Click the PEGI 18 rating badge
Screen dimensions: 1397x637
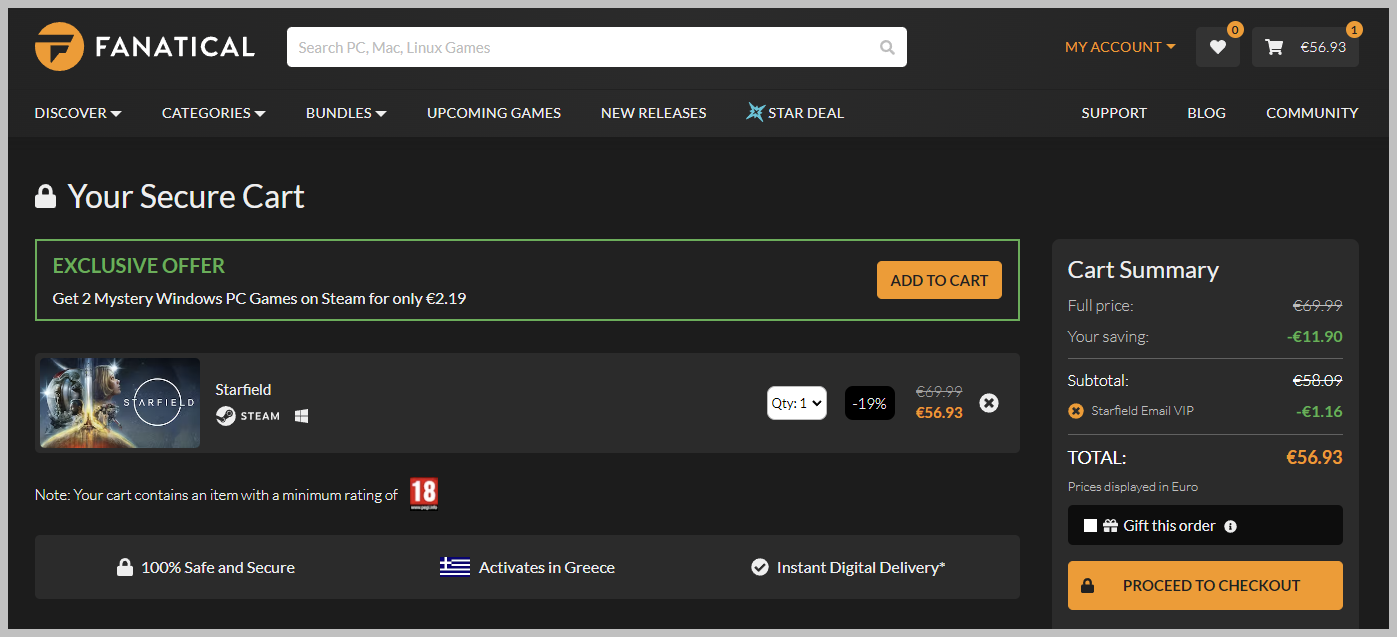[x=424, y=494]
